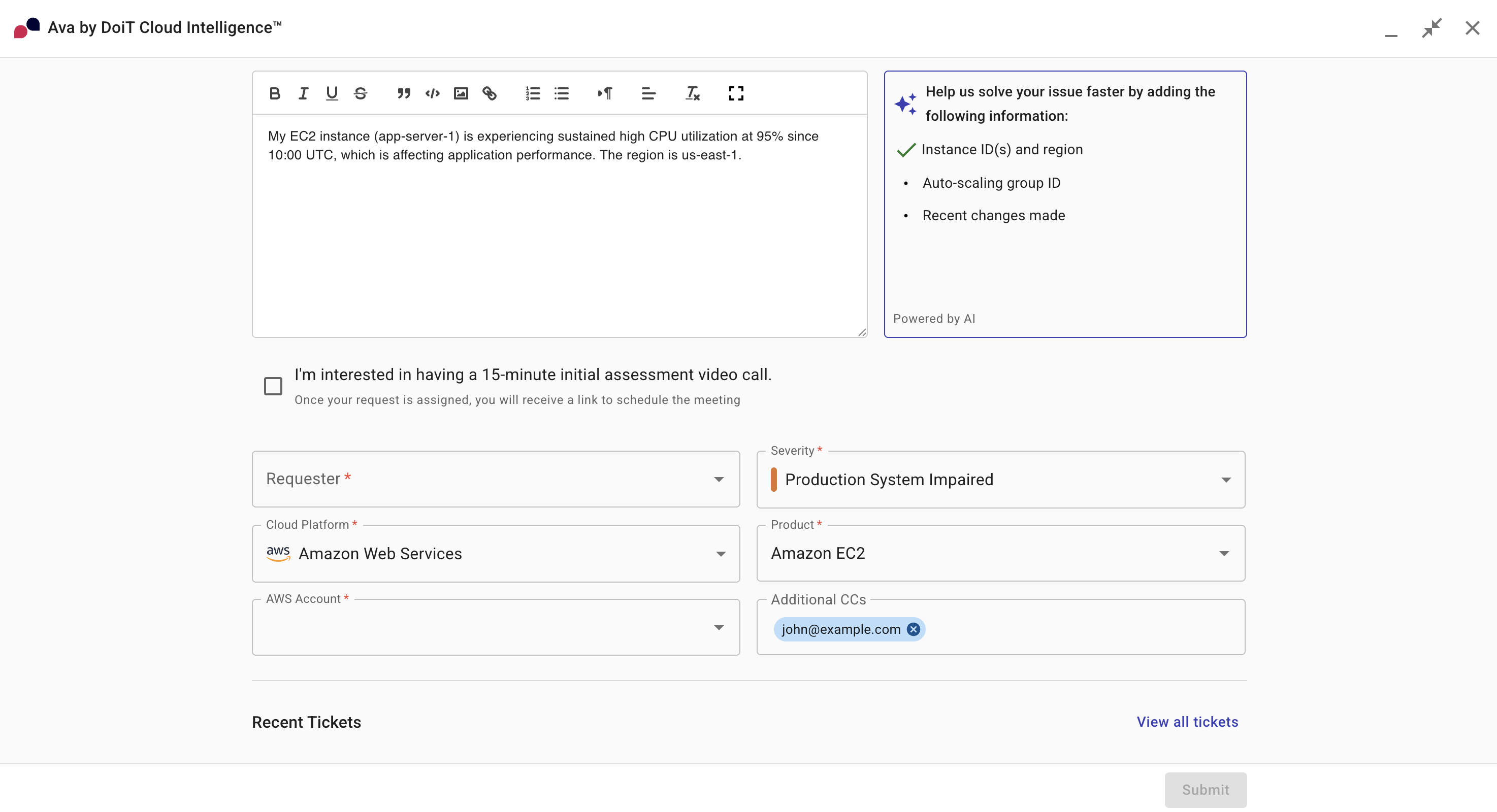Viewport: 1497px width, 812px height.
Task: Open the Requester dropdown
Action: click(x=496, y=479)
